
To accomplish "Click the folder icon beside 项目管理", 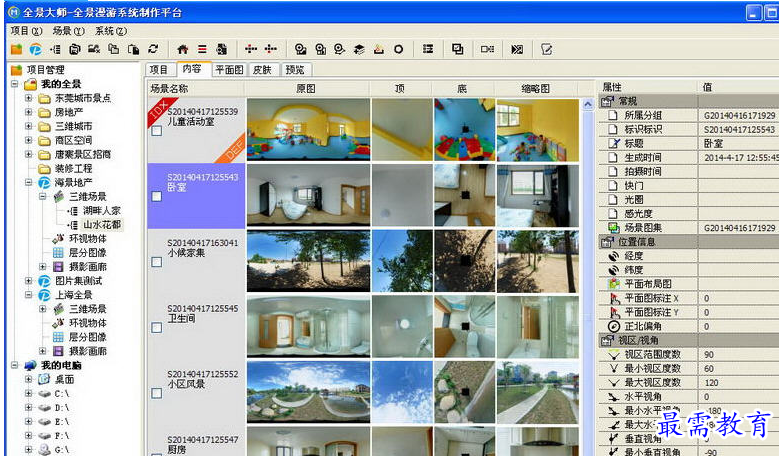I will 16,70.
